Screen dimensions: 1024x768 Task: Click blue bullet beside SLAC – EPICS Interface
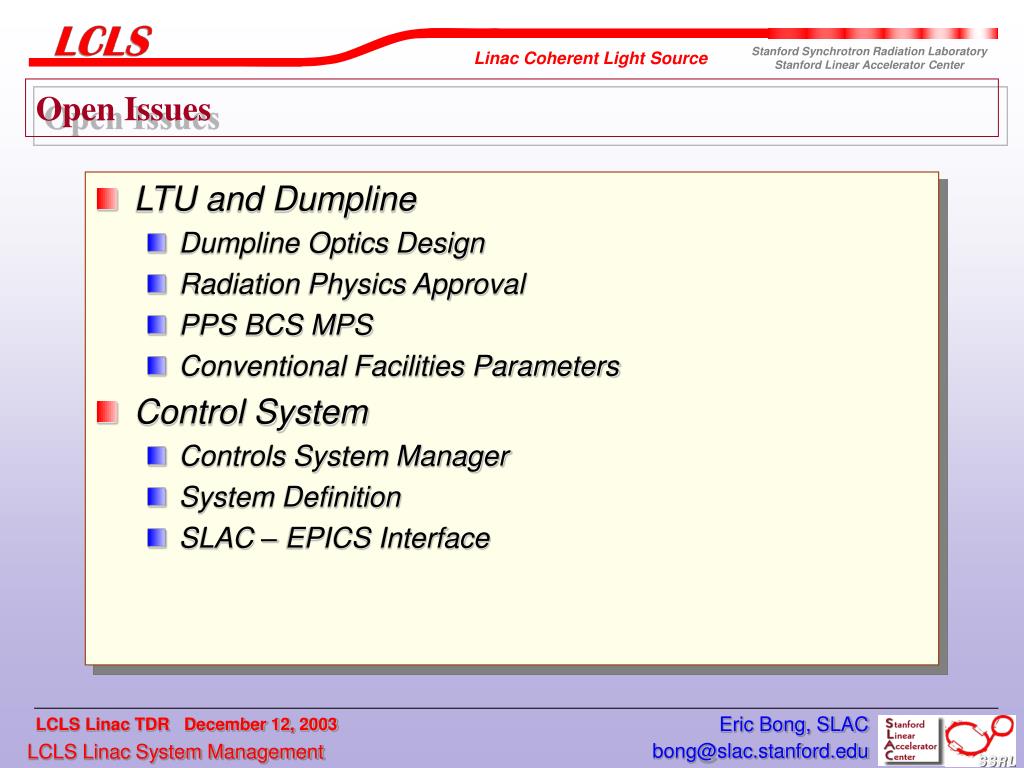click(x=157, y=539)
